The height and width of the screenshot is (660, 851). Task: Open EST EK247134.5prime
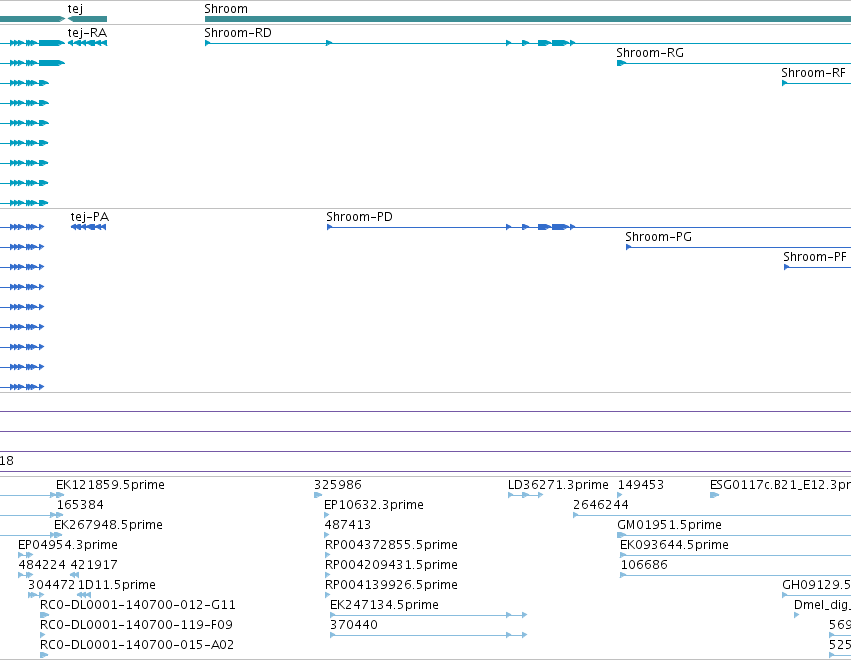coord(384,605)
